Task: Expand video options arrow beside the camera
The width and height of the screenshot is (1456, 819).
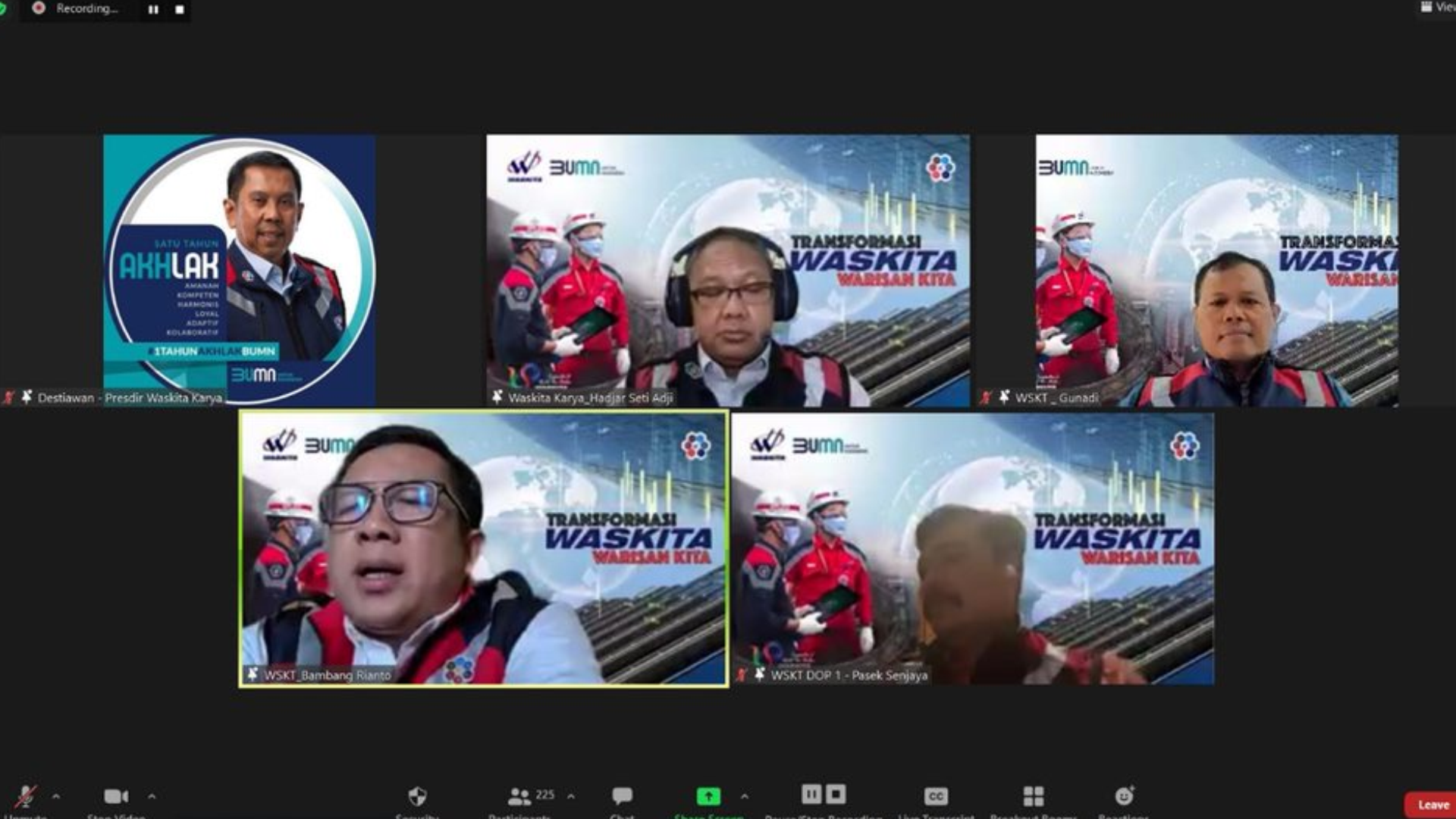Action: pos(152,796)
